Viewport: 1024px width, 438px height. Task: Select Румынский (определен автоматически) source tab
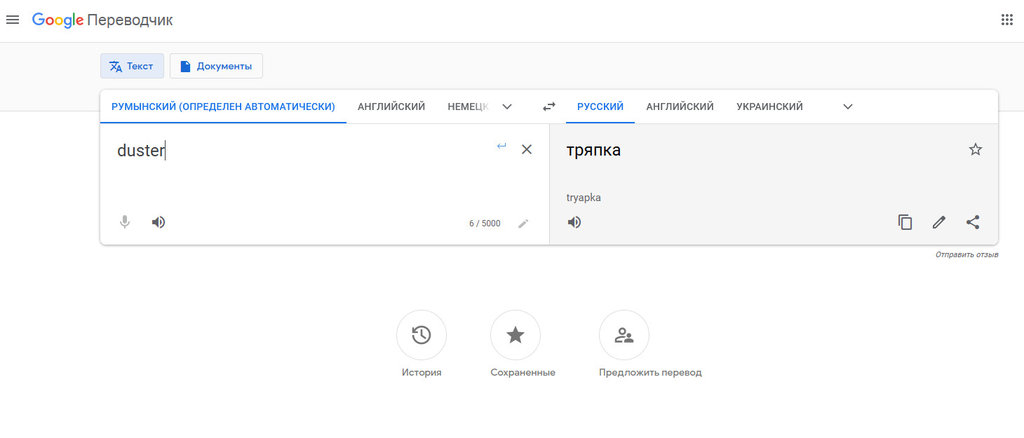[x=223, y=106]
